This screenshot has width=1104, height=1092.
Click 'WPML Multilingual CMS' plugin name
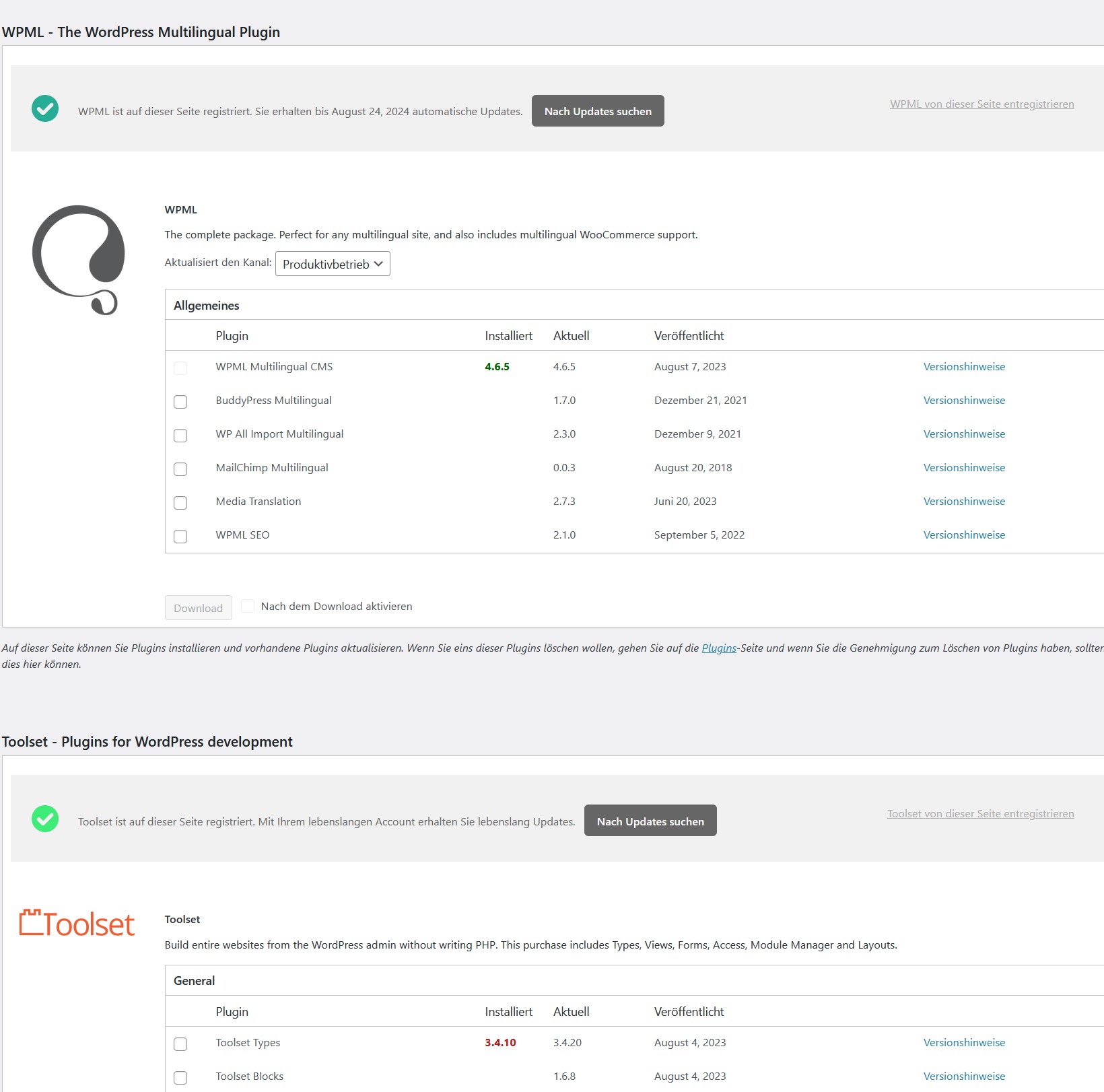click(x=274, y=367)
